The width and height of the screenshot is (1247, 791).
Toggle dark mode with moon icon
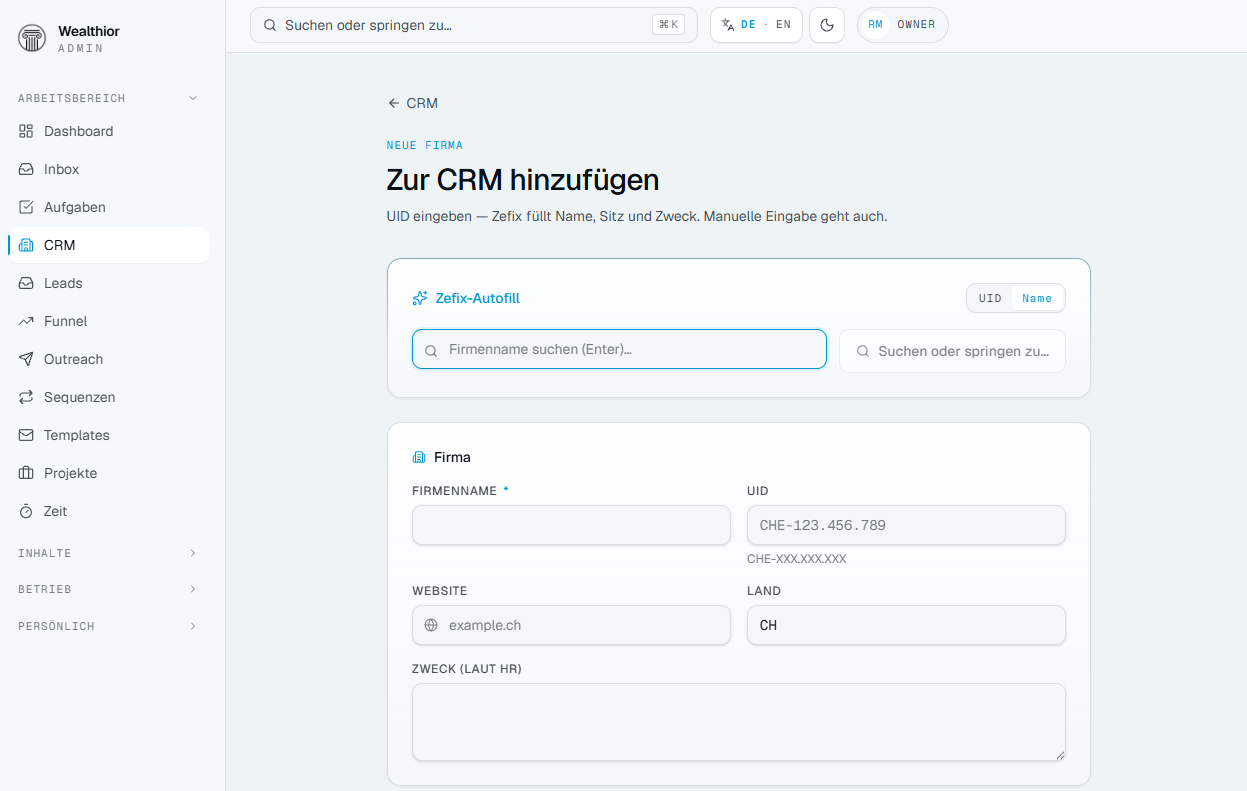pyautogui.click(x=827, y=25)
